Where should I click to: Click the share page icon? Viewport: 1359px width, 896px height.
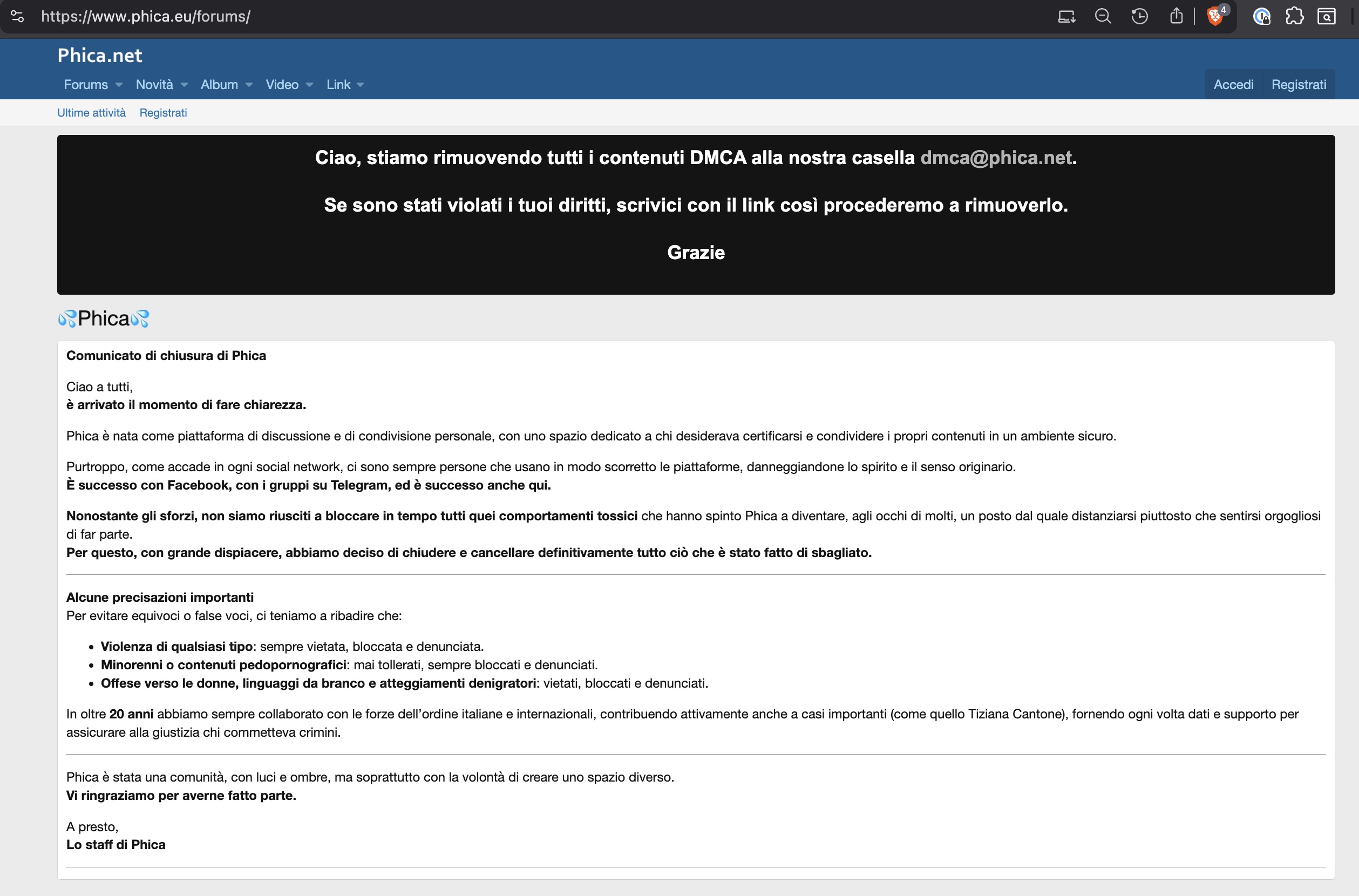click(1175, 16)
